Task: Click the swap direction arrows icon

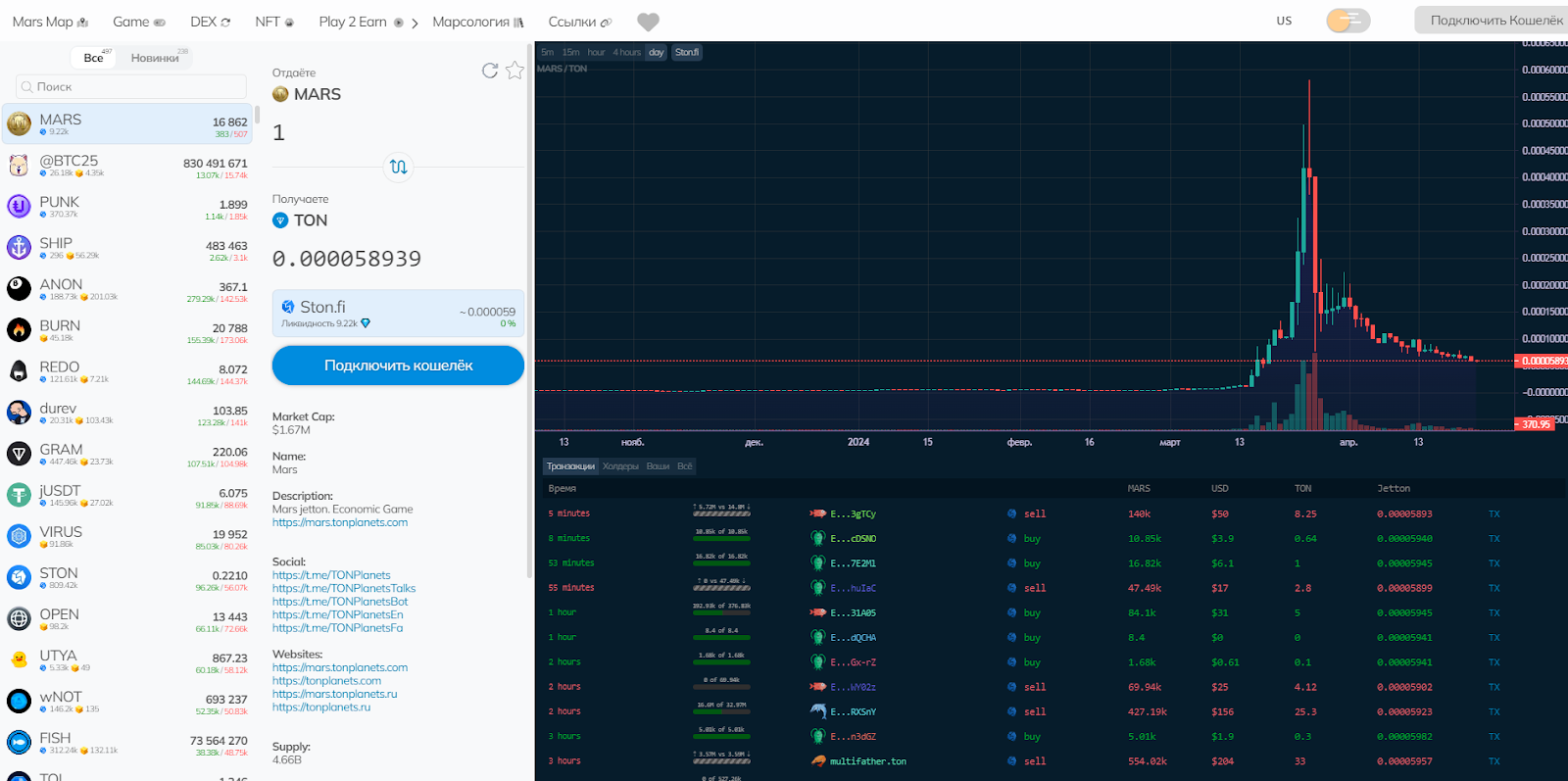Action: coord(398,167)
